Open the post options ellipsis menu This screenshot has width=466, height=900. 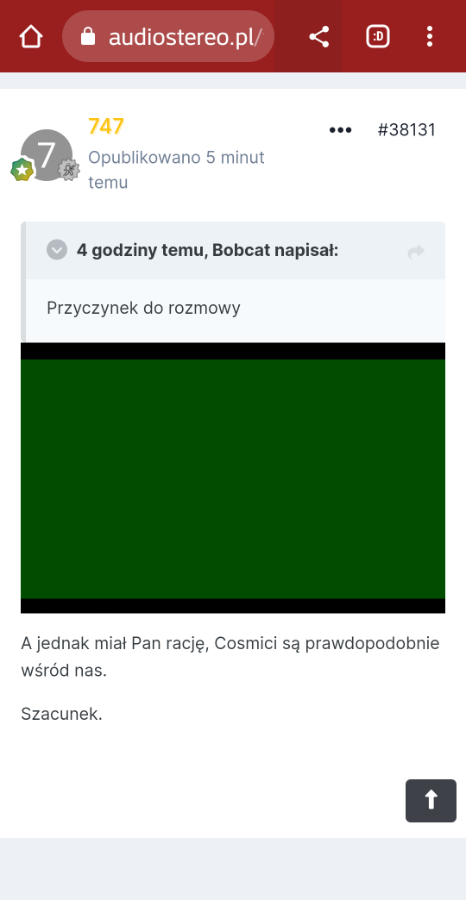tap(340, 130)
